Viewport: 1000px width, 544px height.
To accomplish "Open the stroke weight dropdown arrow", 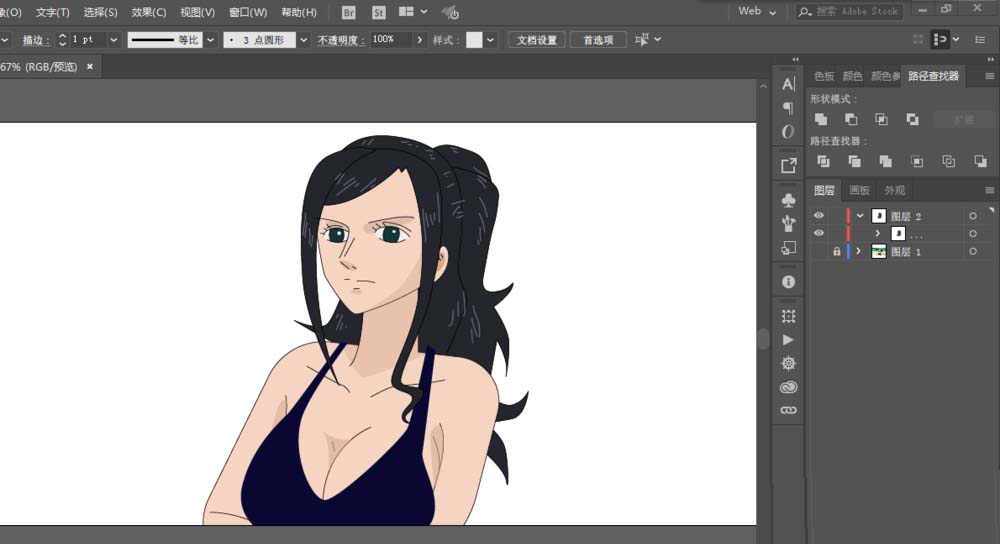I will point(114,40).
